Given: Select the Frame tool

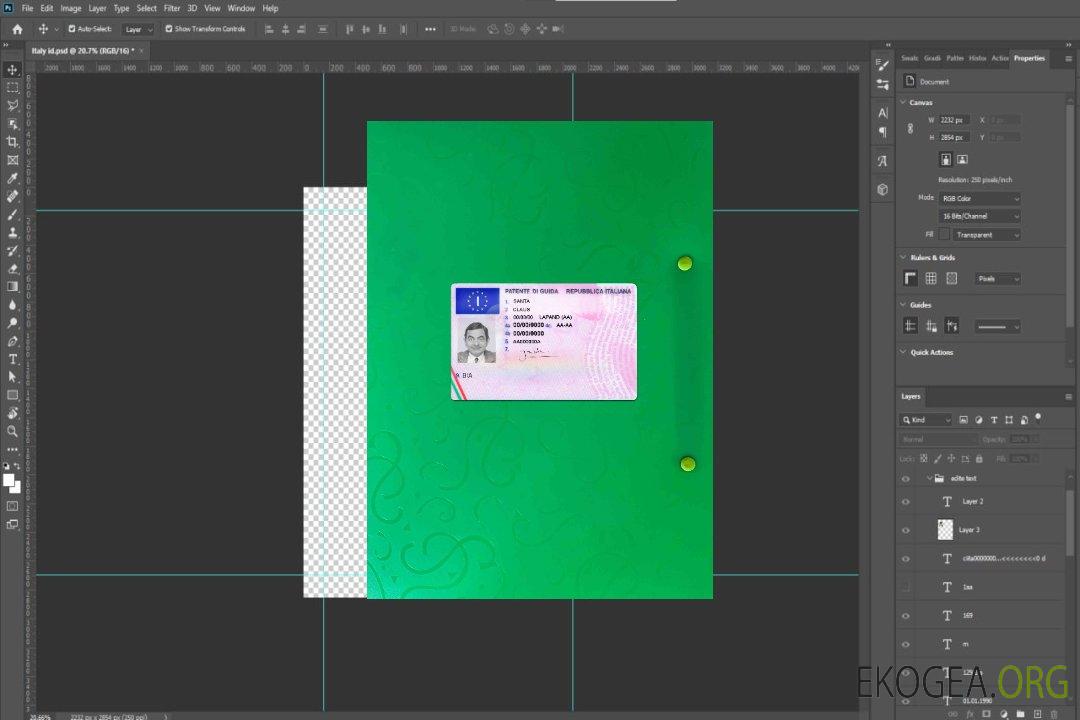Looking at the screenshot, I should pos(12,160).
